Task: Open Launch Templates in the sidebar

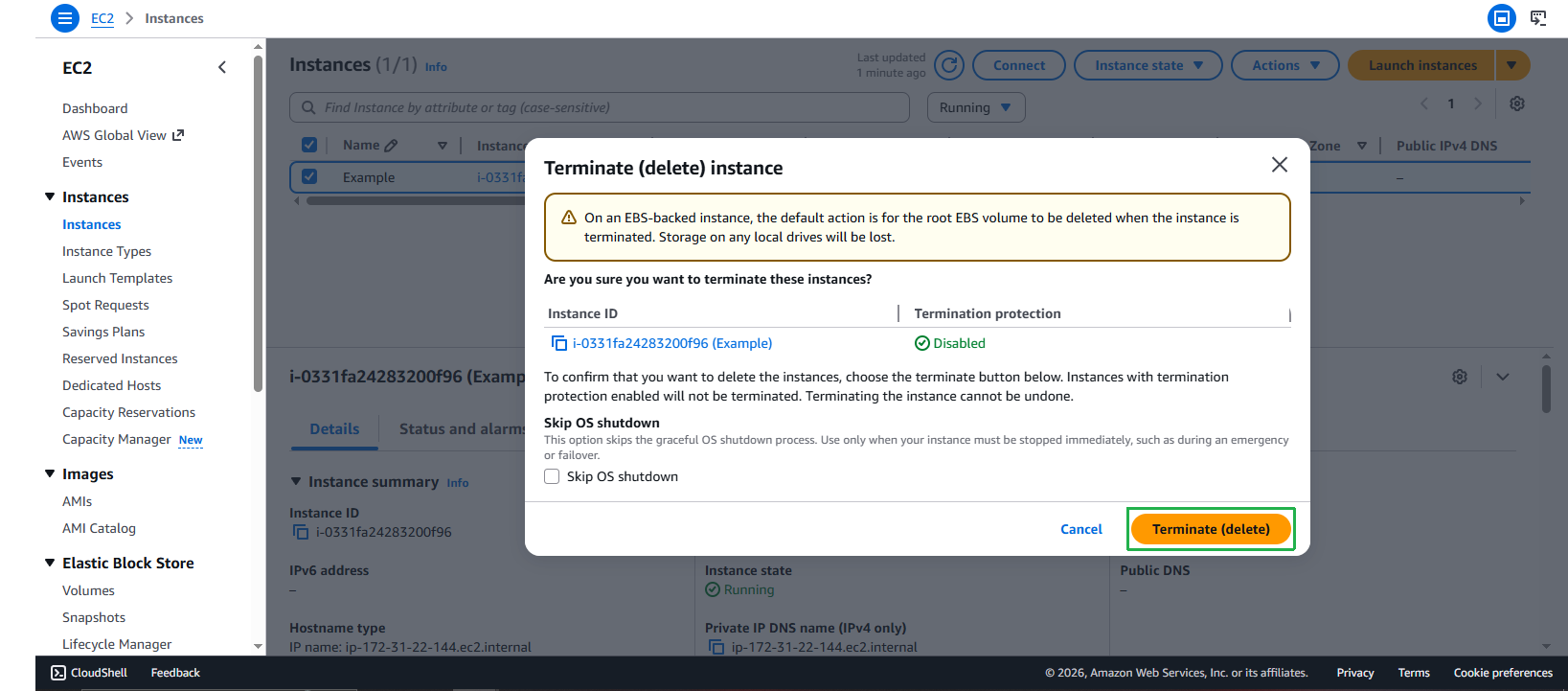Action: pyautogui.click(x=118, y=278)
